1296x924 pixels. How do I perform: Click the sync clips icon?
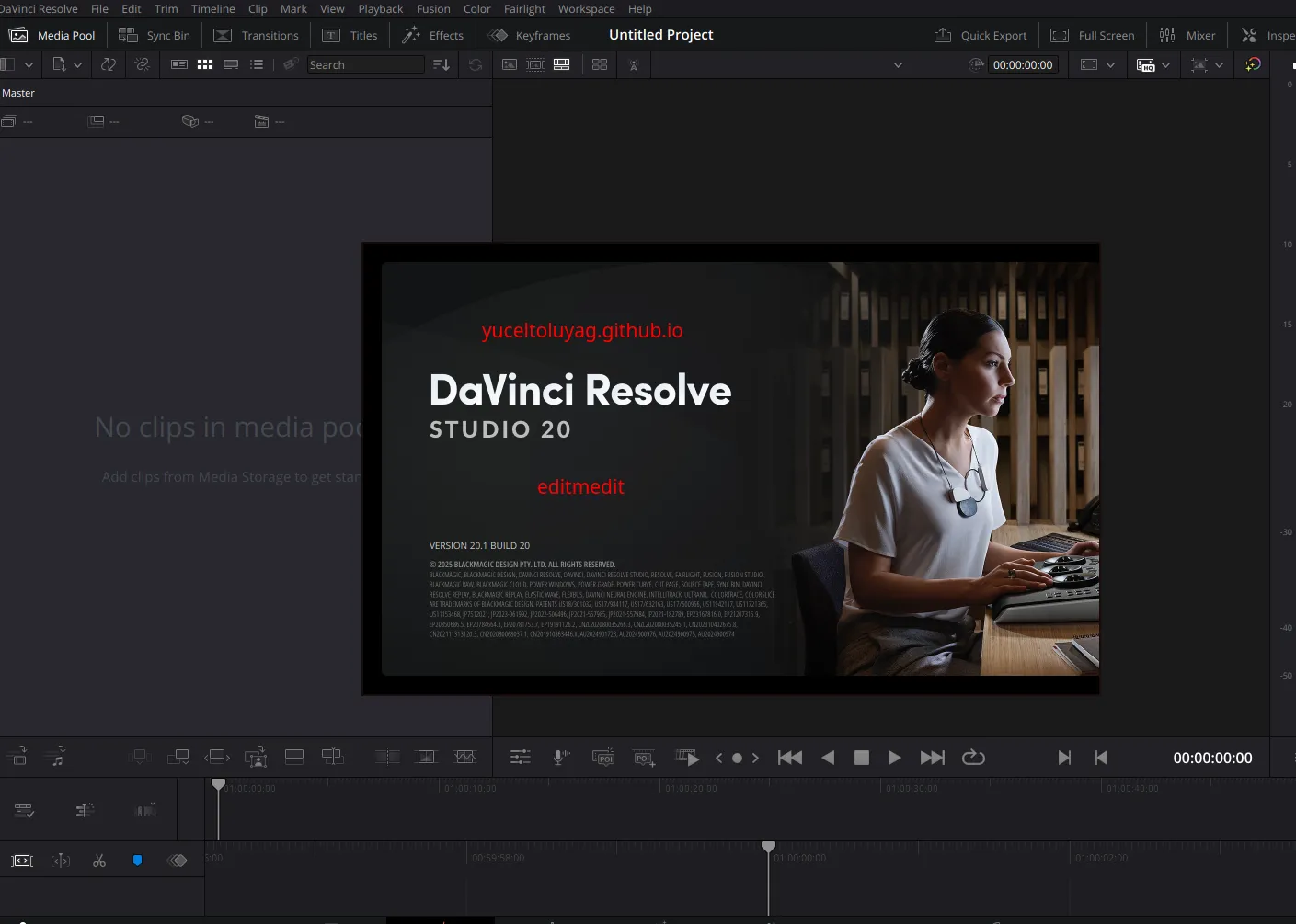(x=109, y=64)
